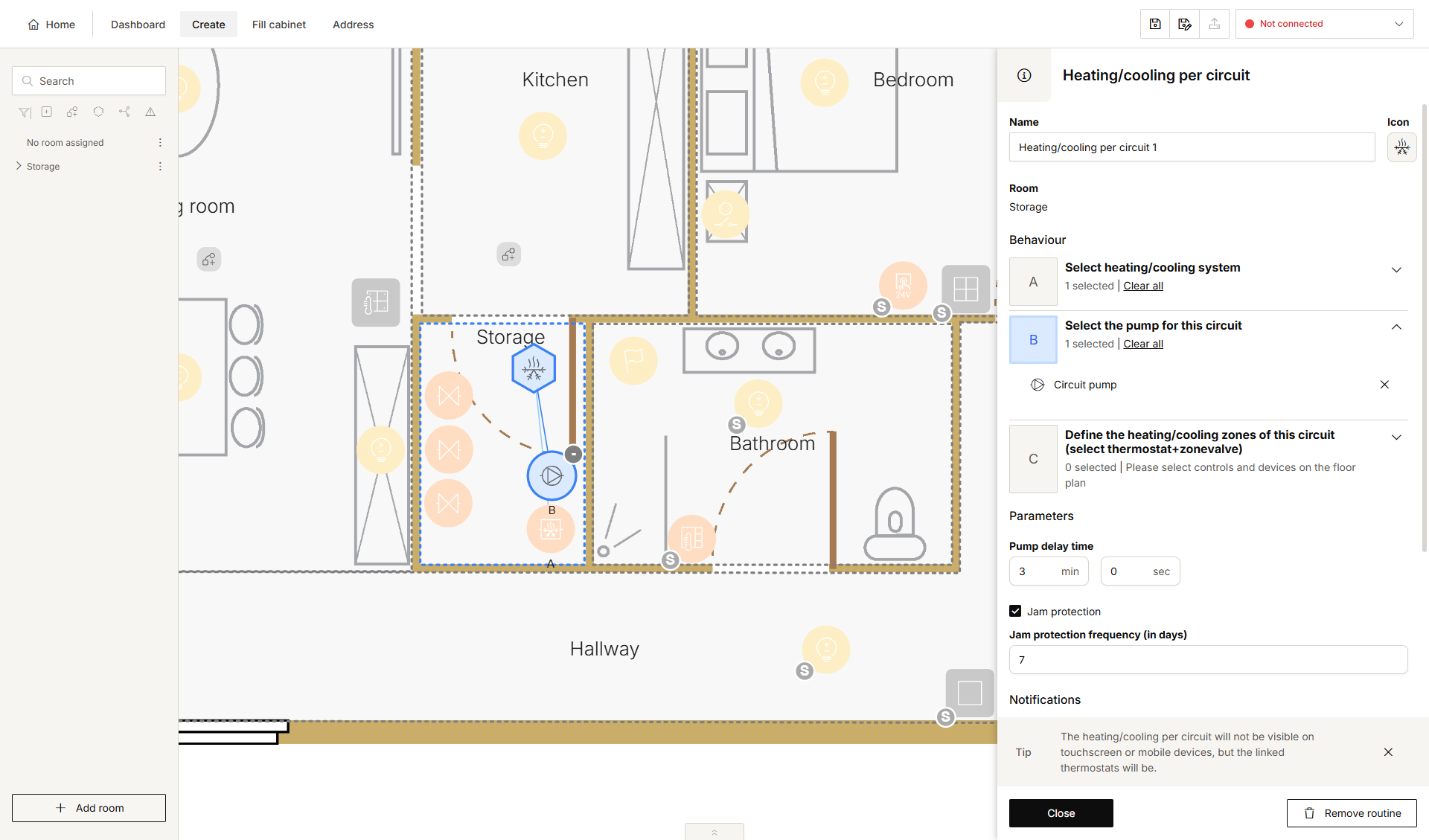Click the Remove routine button
Screen dimensions: 1429x840
[1352, 813]
